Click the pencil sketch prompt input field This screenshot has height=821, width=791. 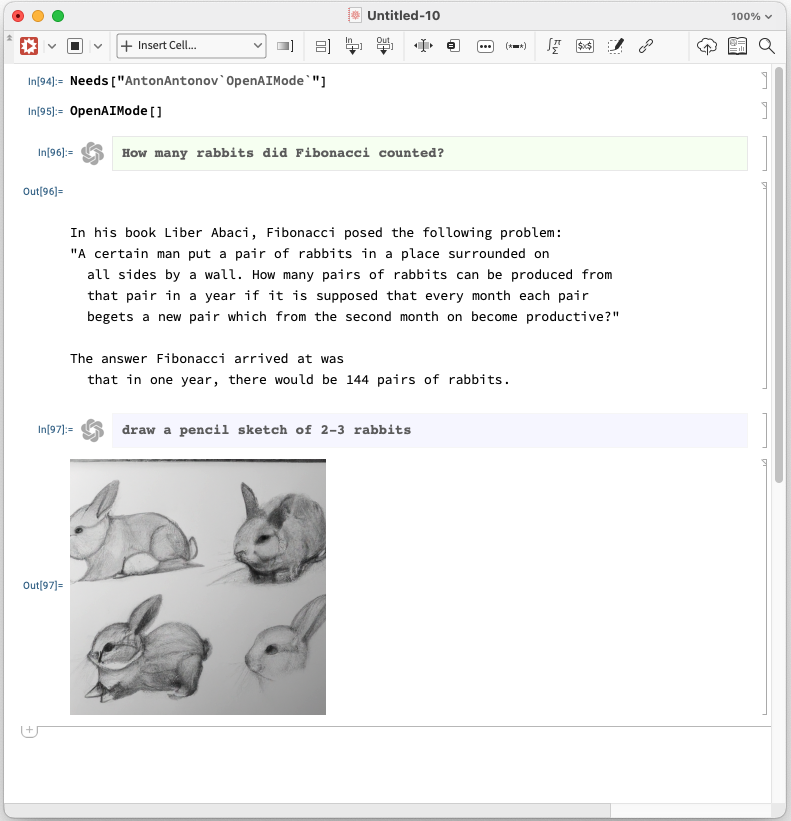430,430
